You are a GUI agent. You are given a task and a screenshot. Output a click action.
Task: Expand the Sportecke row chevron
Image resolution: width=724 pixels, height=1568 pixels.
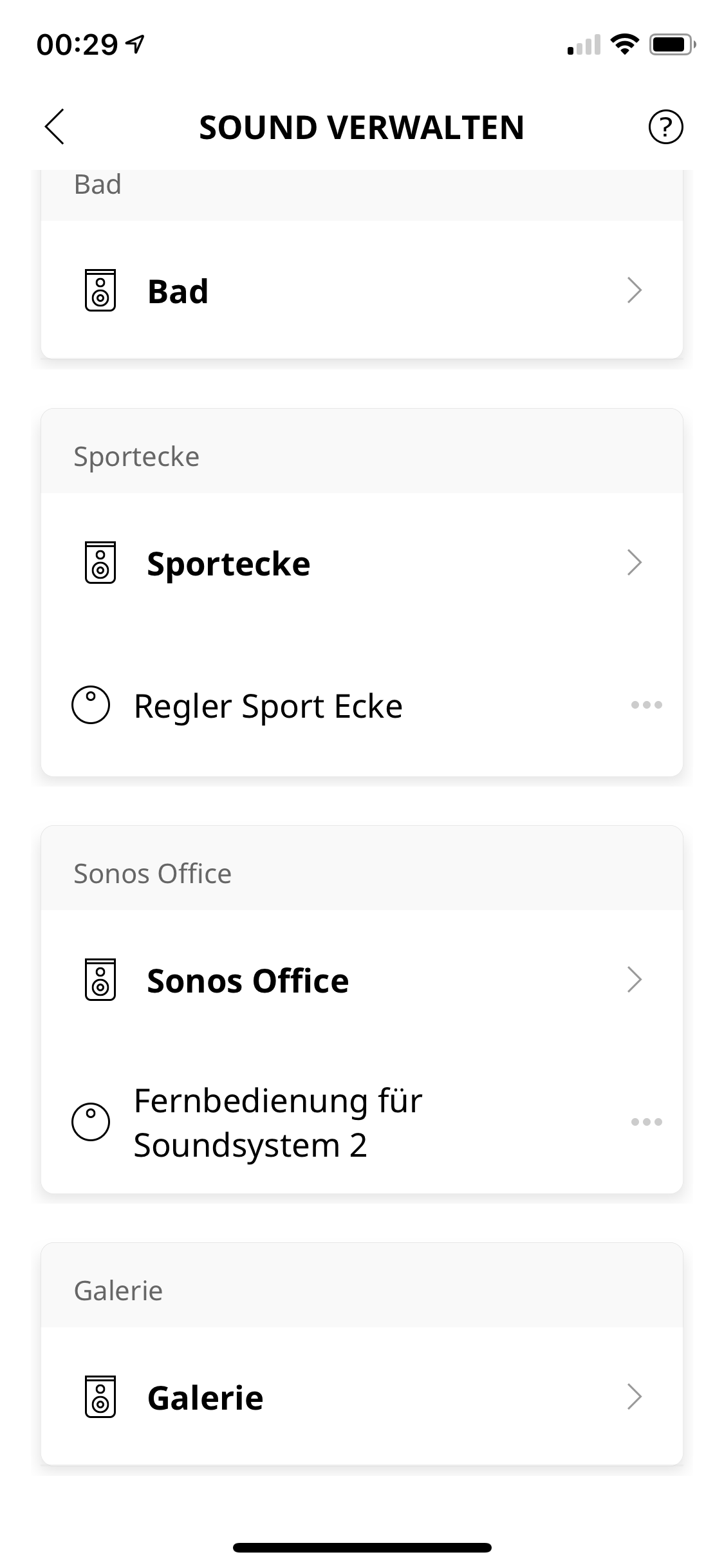[635, 563]
